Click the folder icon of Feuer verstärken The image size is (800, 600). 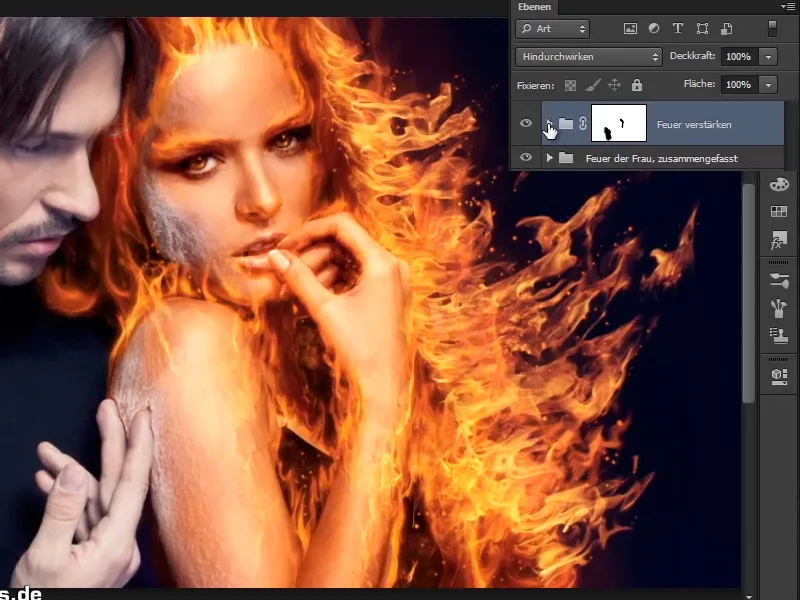pyautogui.click(x=565, y=123)
